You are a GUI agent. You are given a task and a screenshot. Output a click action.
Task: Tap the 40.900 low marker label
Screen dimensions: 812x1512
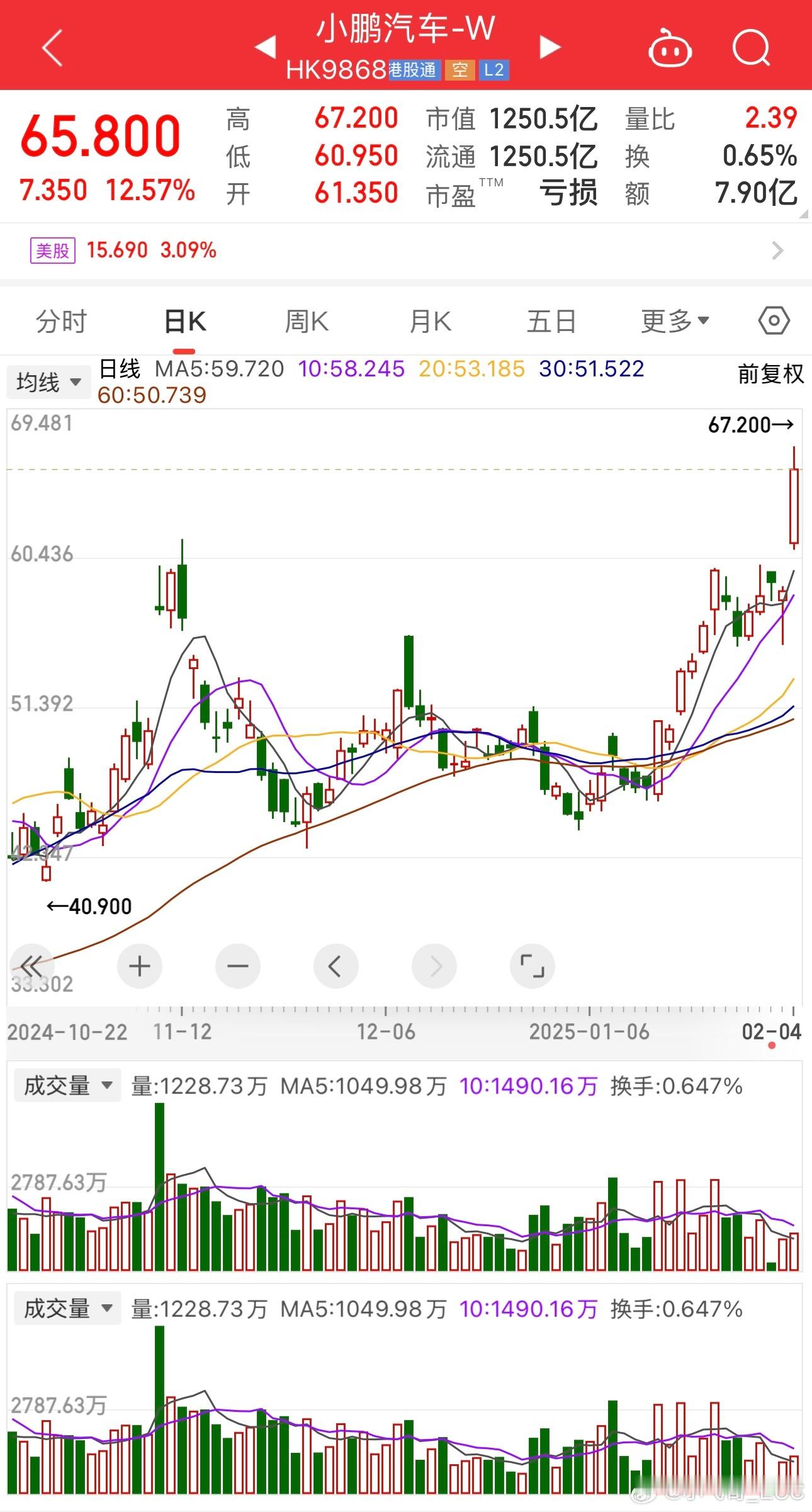pos(89,906)
